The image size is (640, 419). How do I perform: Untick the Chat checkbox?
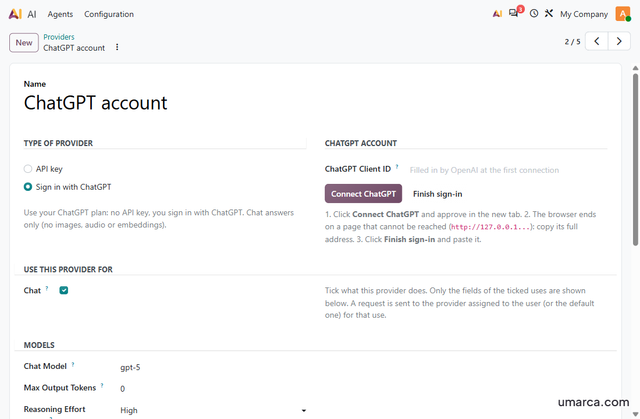[x=64, y=290]
